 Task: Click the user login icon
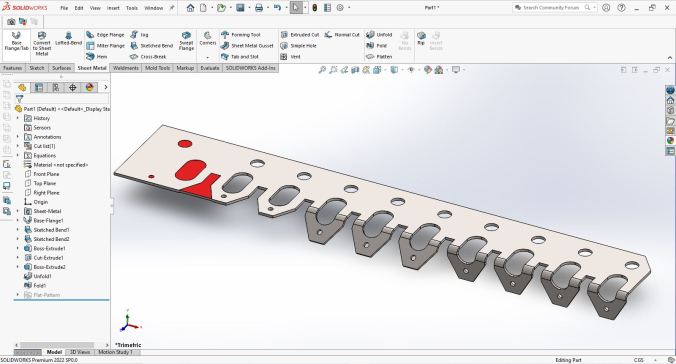tap(606, 8)
